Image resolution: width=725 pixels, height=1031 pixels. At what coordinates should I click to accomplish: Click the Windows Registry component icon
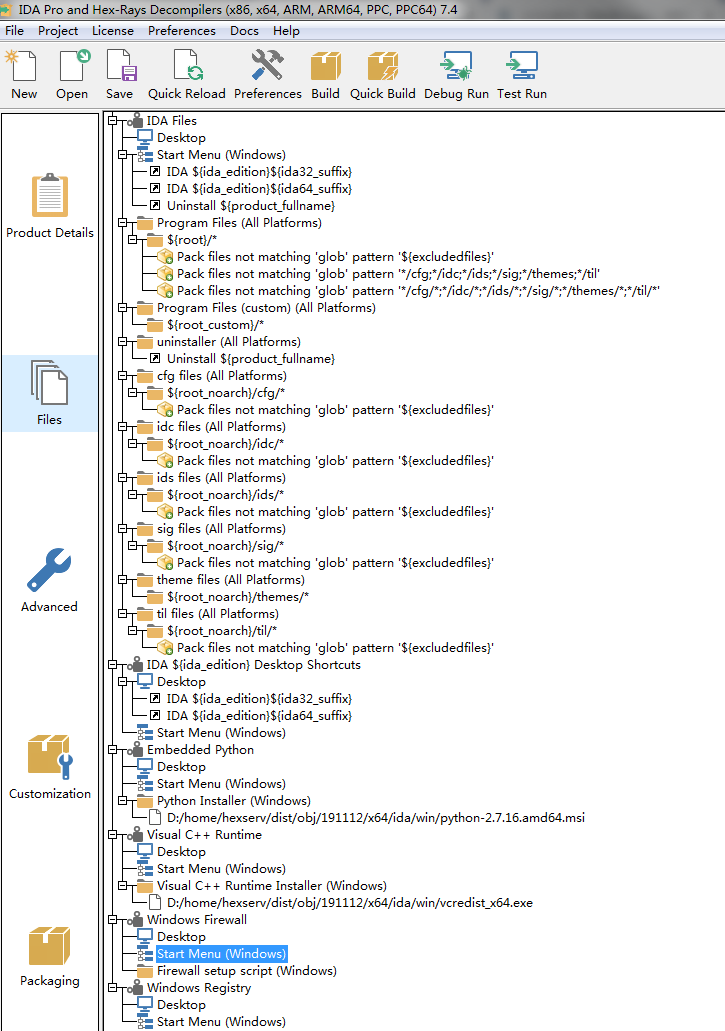click(x=135, y=988)
